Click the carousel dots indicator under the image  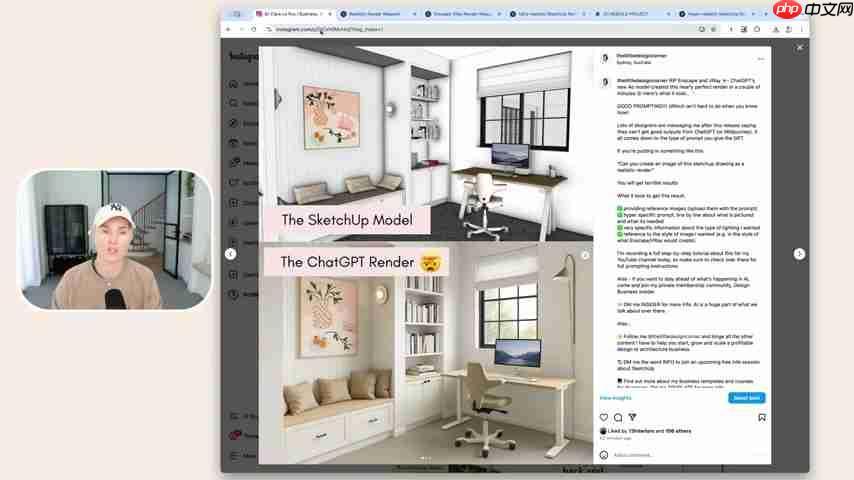pos(425,459)
